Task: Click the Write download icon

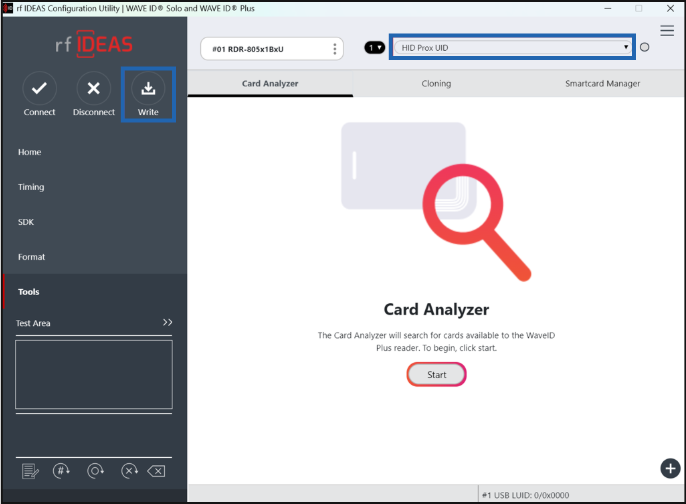Action: click(148, 88)
